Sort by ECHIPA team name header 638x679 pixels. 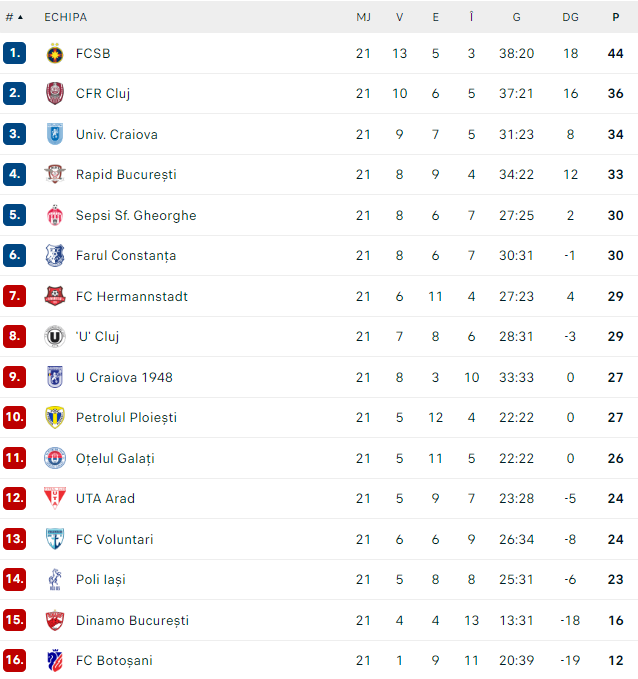click(65, 17)
